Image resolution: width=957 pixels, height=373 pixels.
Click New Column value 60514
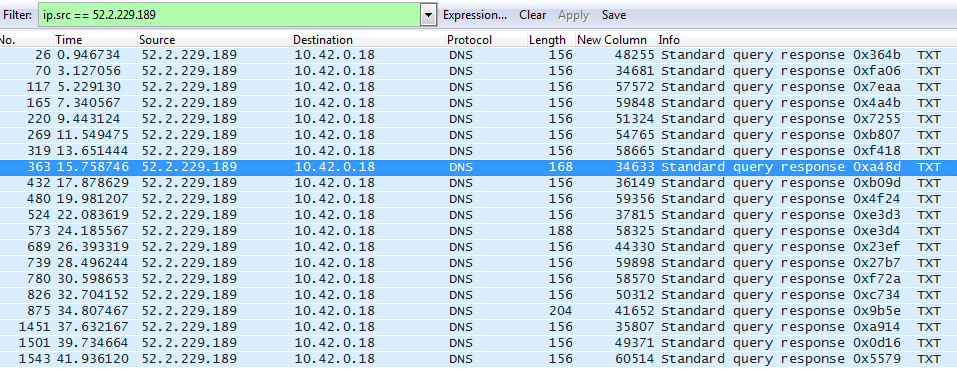tap(634, 358)
